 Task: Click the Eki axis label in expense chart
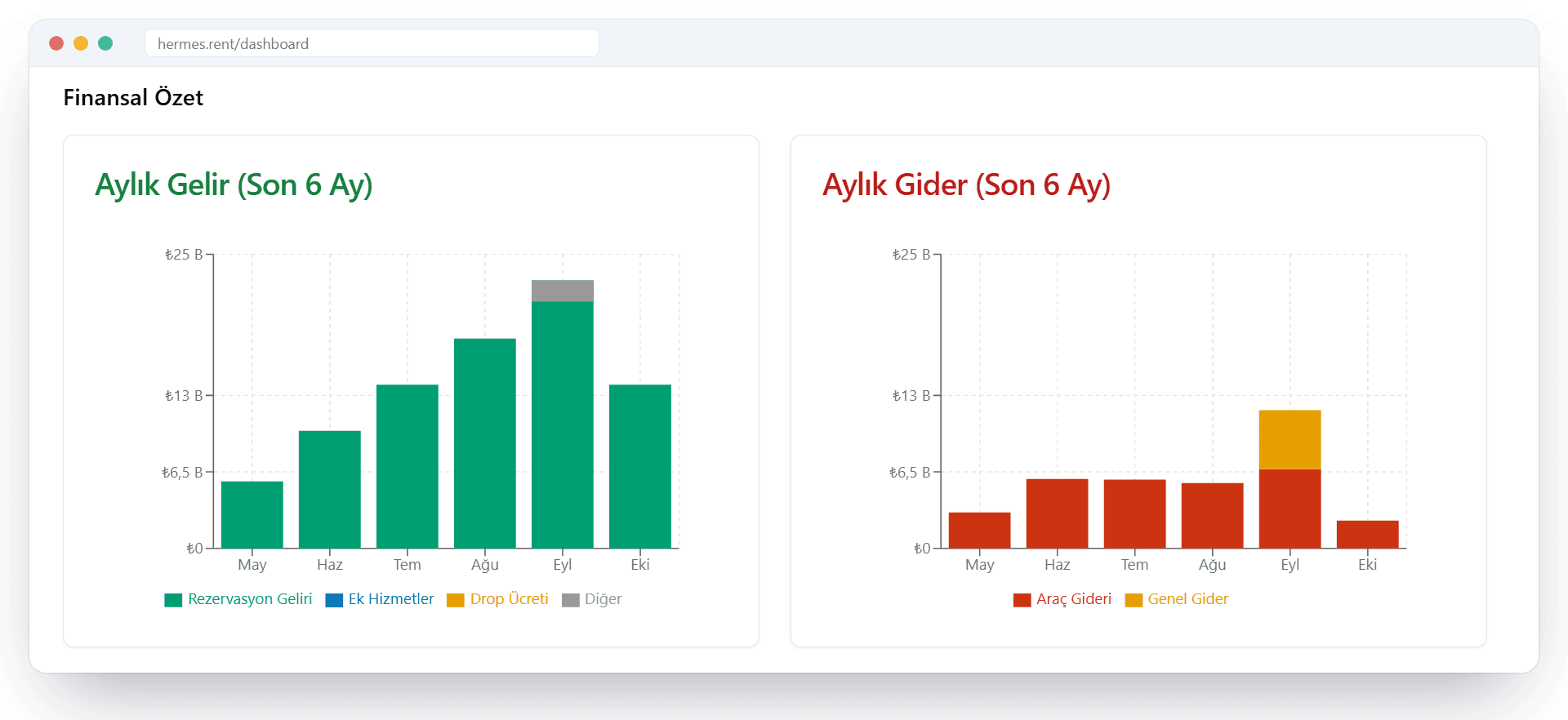pyautogui.click(x=1368, y=565)
